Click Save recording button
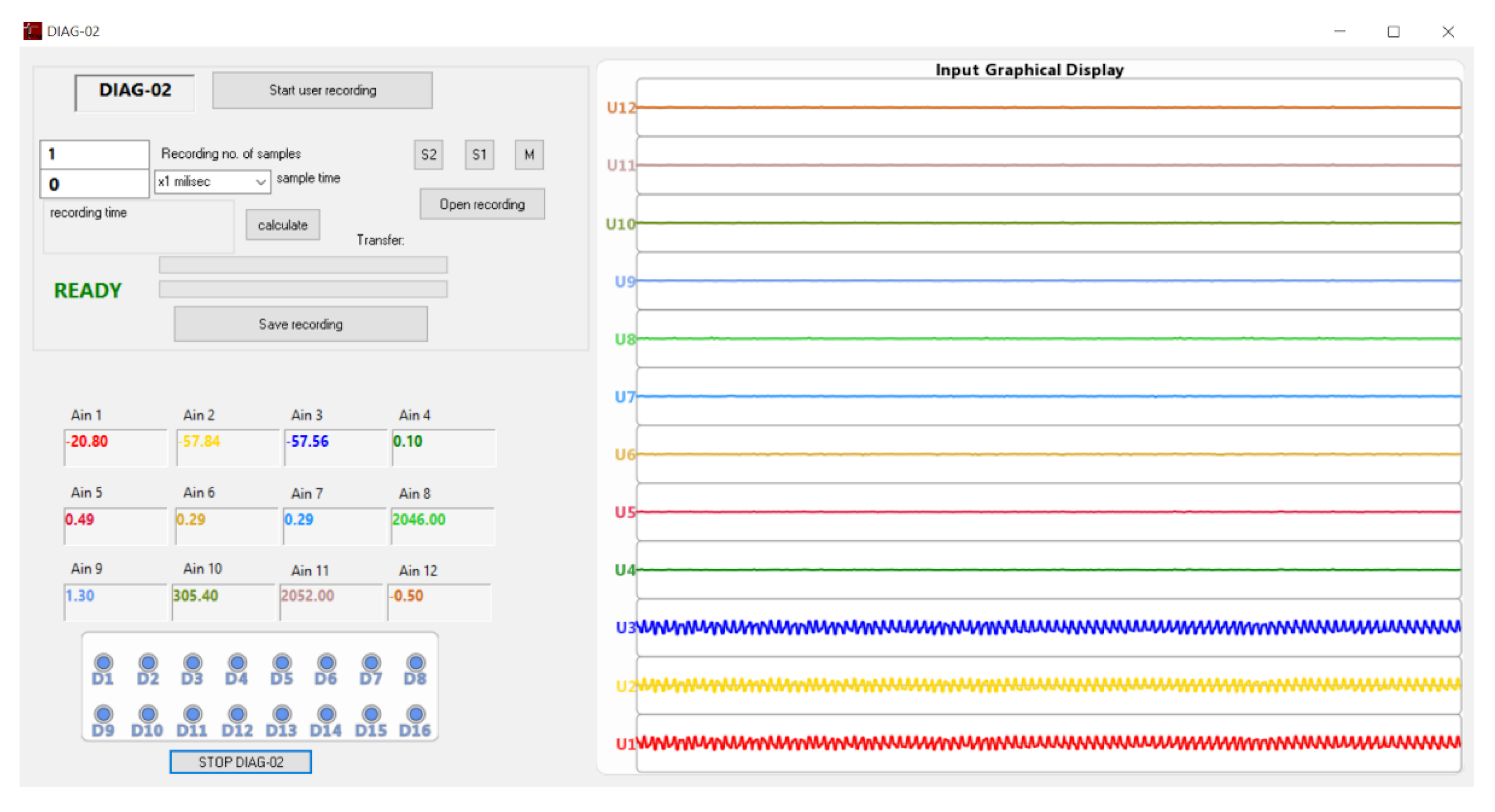The height and width of the screenshot is (812, 1495). (301, 324)
